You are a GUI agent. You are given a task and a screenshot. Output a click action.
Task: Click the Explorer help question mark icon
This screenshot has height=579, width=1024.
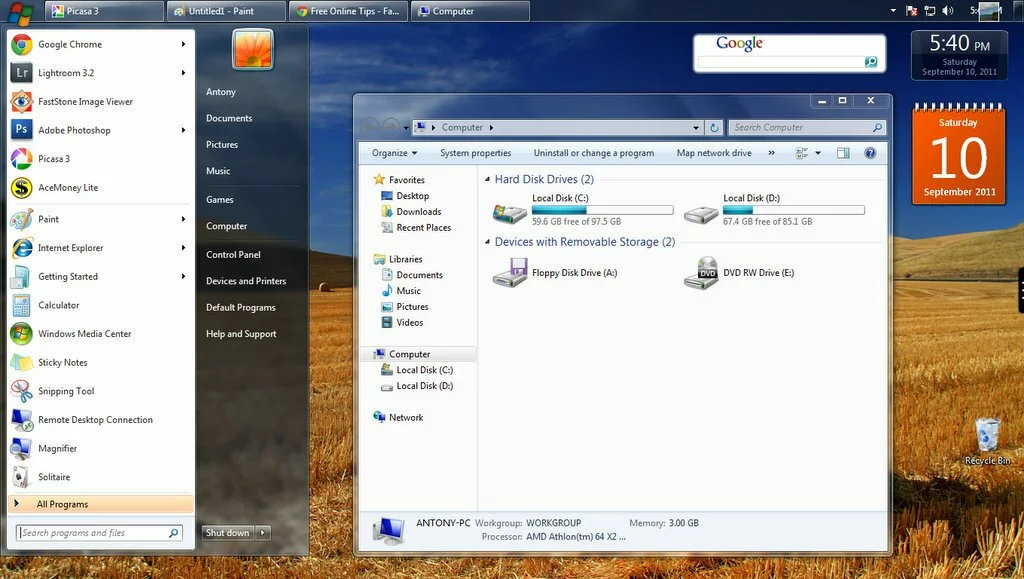pos(870,153)
